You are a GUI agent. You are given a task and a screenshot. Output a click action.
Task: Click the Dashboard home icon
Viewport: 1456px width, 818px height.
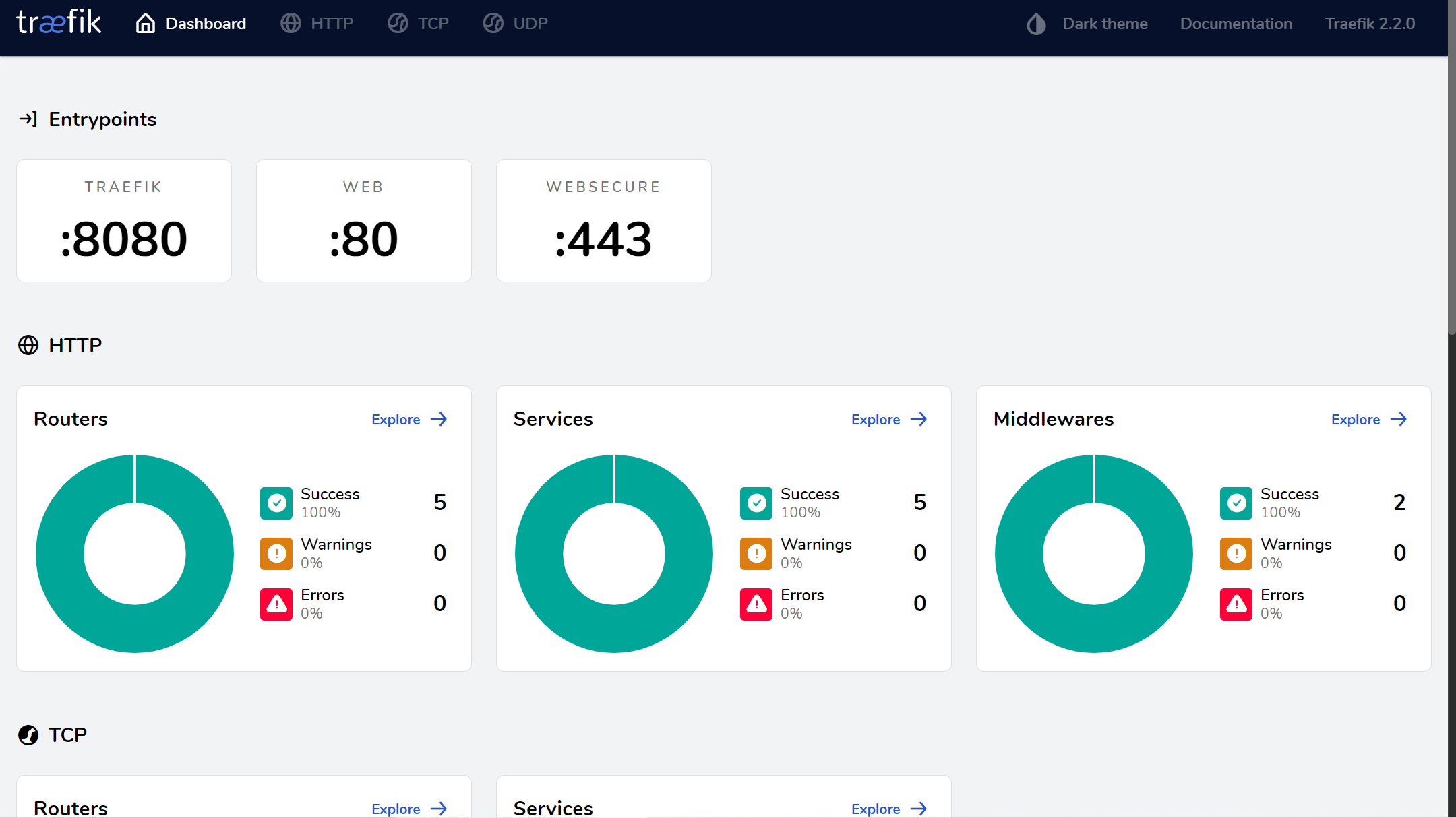(x=146, y=24)
